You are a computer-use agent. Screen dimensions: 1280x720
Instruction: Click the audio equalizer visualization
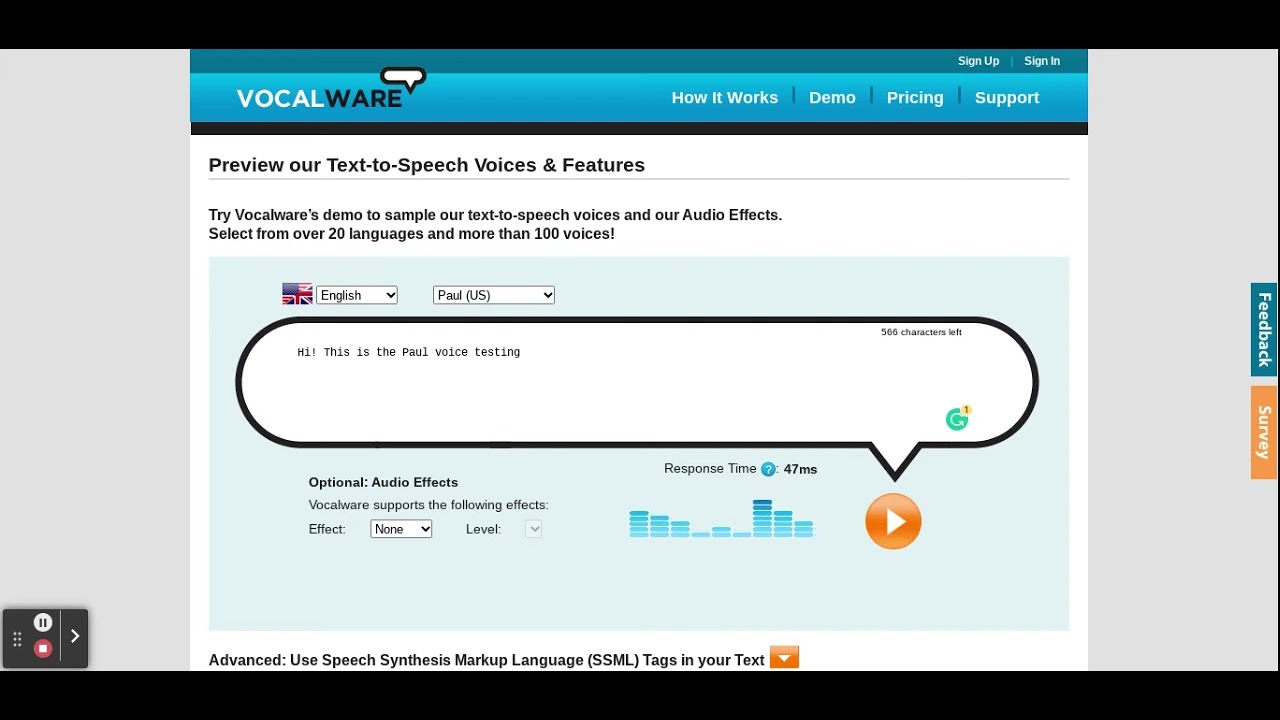[x=721, y=519]
